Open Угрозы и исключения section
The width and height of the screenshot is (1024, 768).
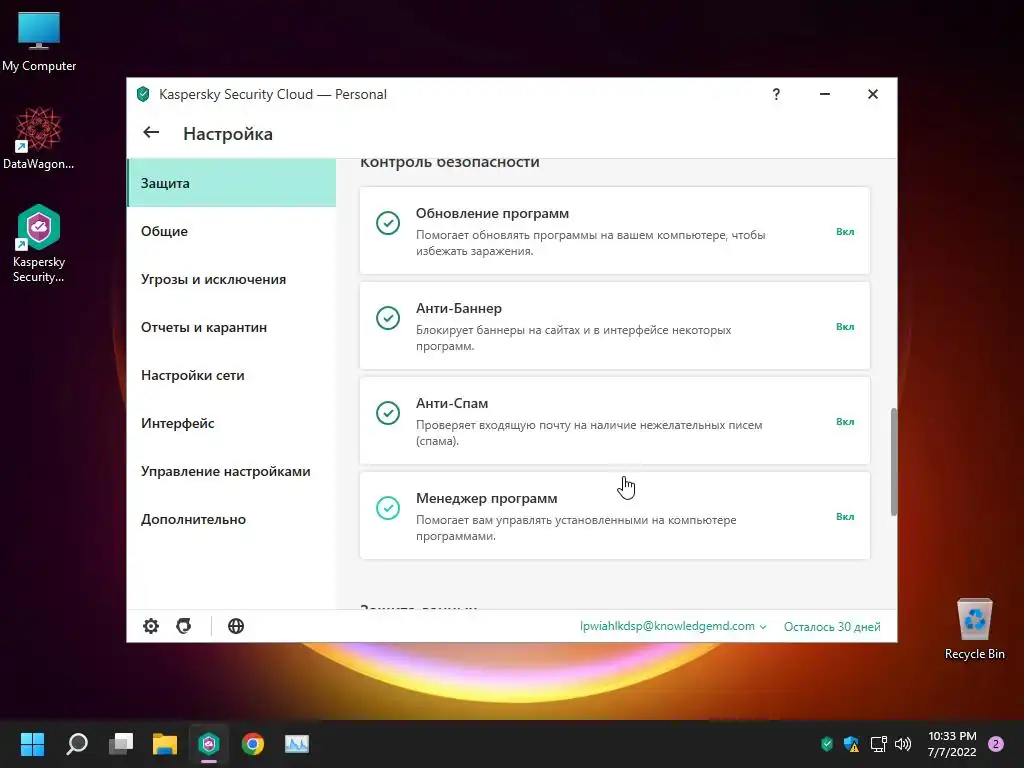(232, 279)
